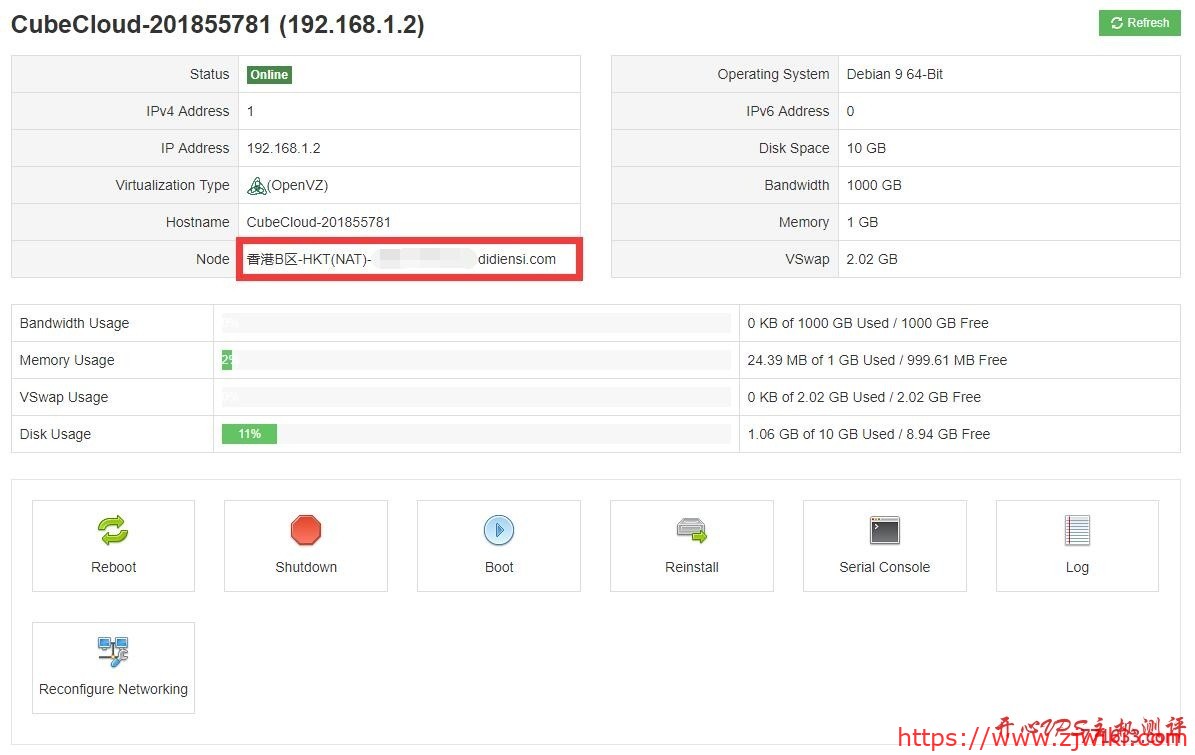Click the Reconfigure Networking icon
1195x755 pixels.
pos(113,652)
